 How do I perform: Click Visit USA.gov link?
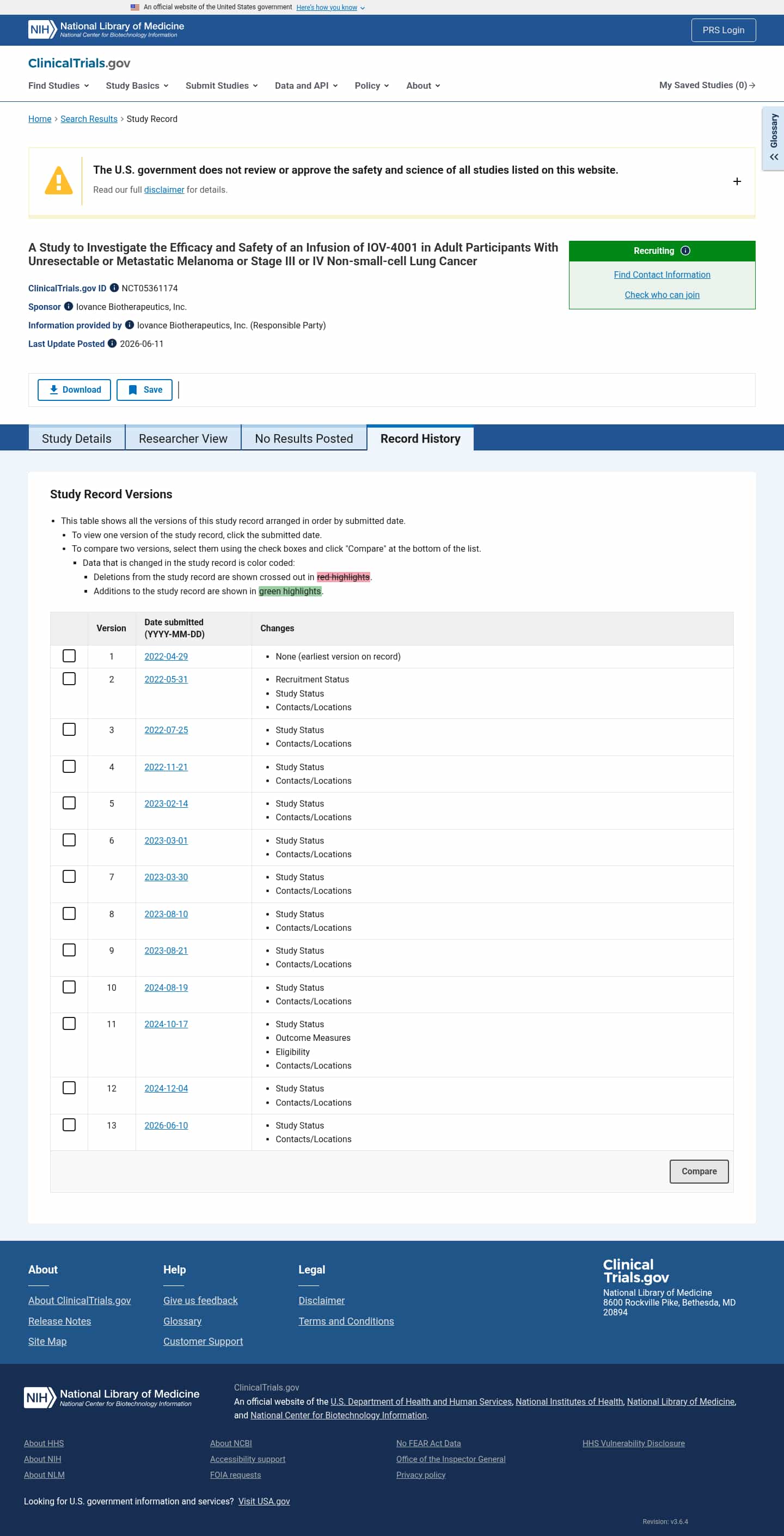(264, 1502)
